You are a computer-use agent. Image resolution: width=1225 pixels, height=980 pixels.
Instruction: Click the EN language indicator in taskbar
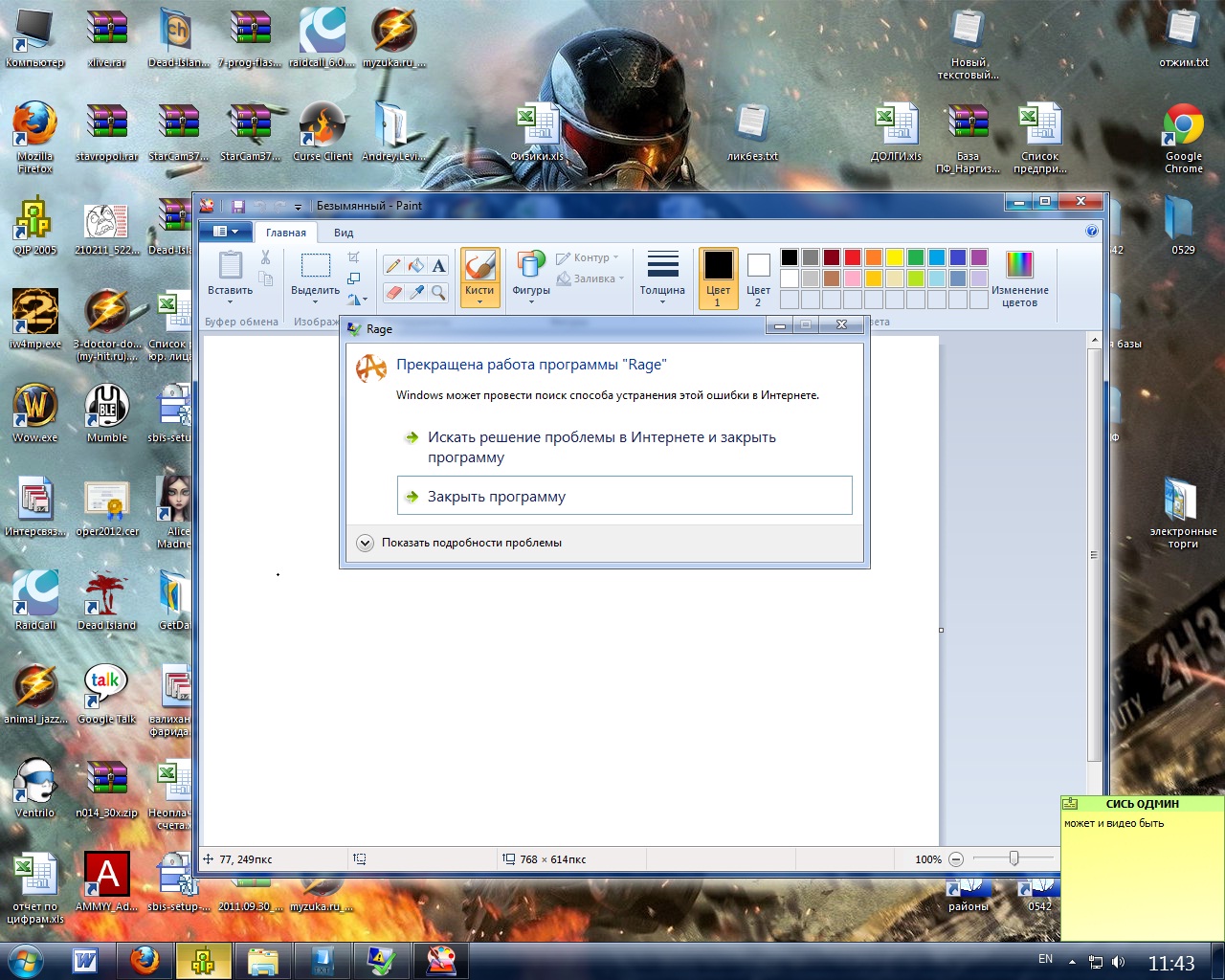coord(1045,959)
